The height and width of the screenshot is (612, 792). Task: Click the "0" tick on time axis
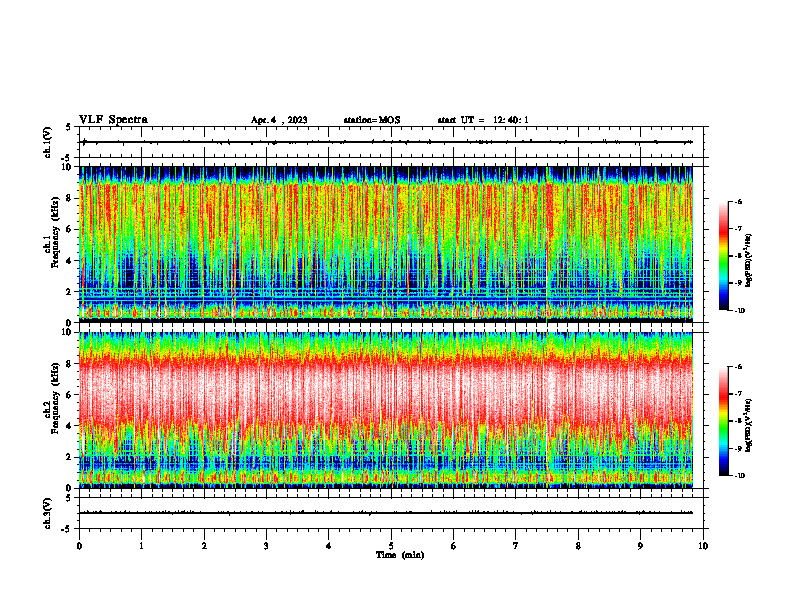click(x=79, y=546)
